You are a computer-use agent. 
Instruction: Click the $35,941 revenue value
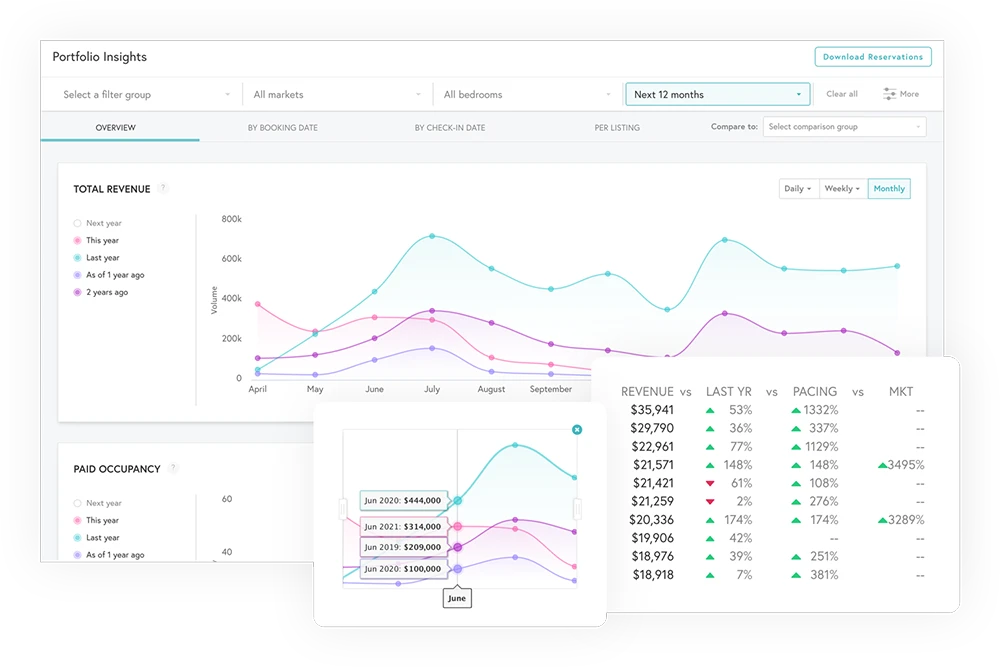652,410
